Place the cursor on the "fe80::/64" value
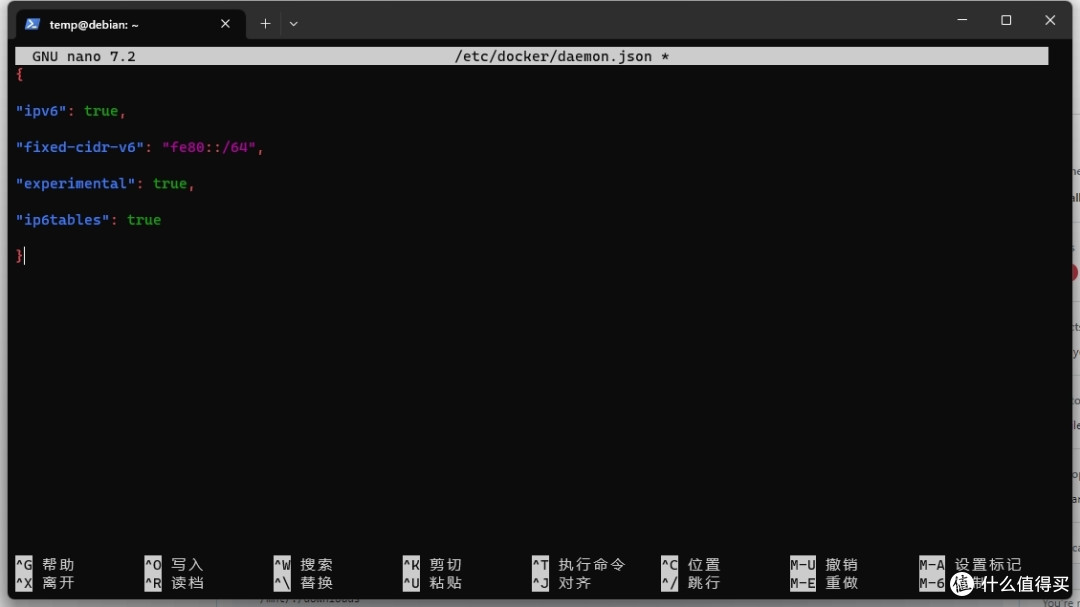 [208, 147]
